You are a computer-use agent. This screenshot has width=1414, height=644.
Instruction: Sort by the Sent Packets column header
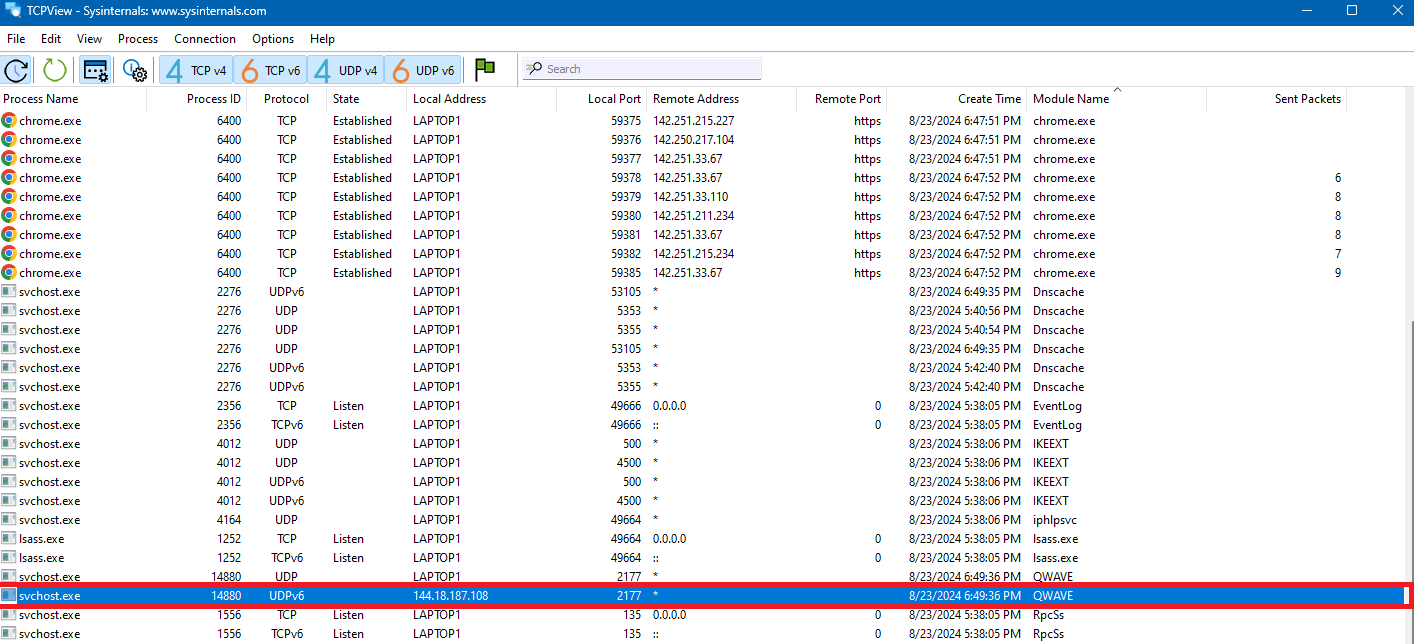point(1277,99)
